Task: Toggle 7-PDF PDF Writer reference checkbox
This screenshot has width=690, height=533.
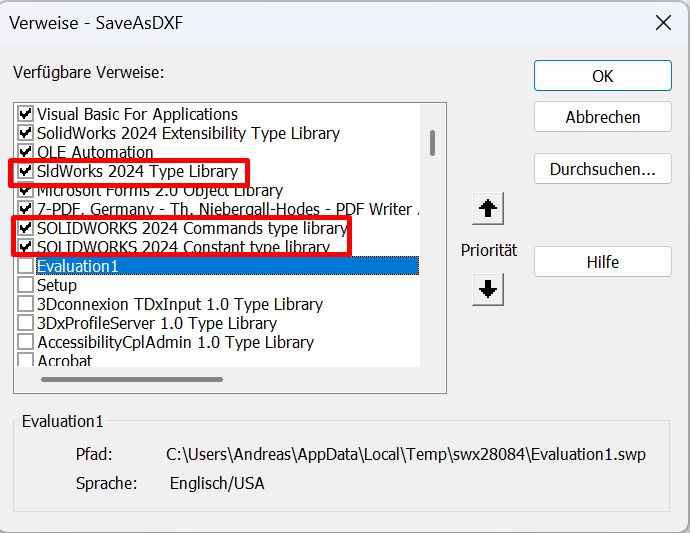Action: pos(25,209)
